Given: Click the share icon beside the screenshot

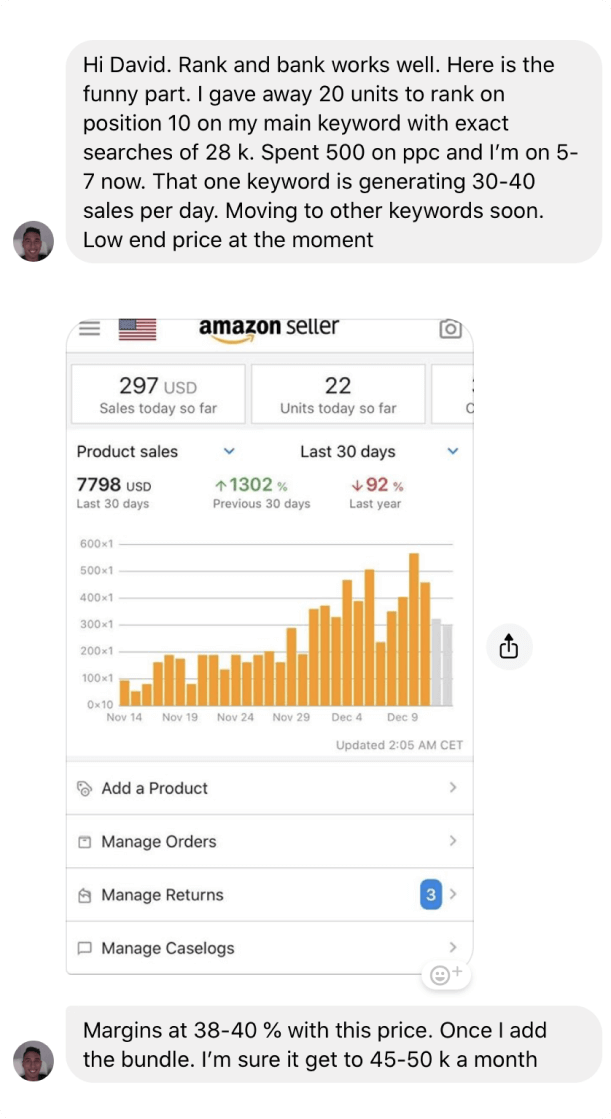Looking at the screenshot, I should click(x=509, y=646).
